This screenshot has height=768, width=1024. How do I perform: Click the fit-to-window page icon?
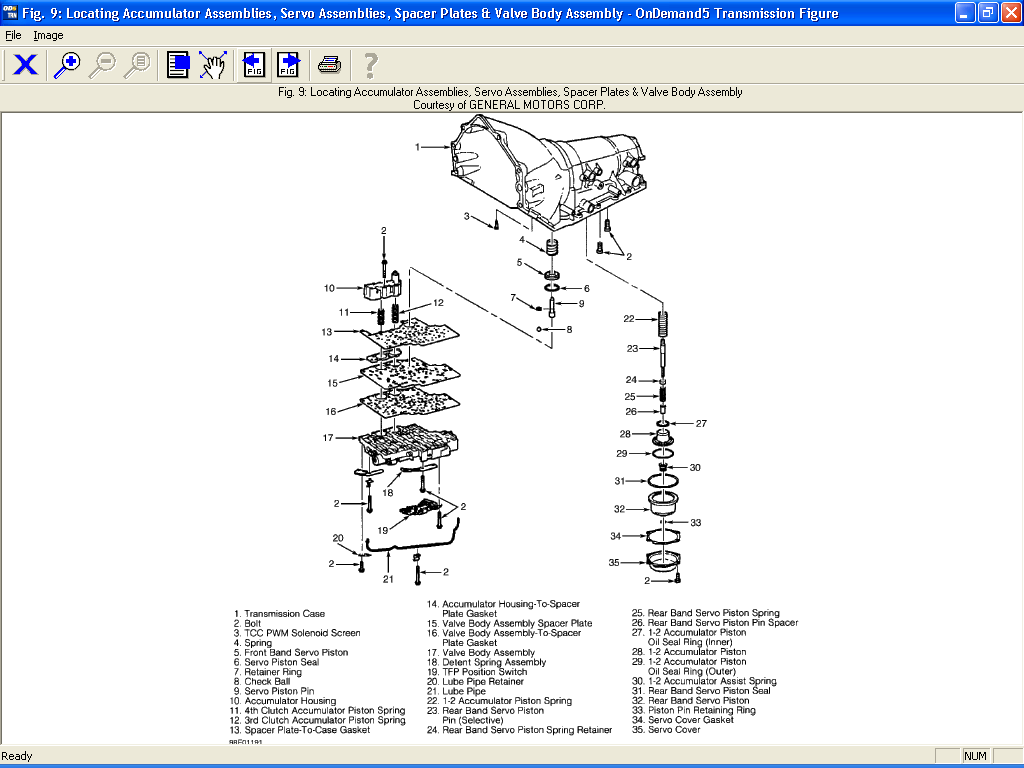click(178, 65)
